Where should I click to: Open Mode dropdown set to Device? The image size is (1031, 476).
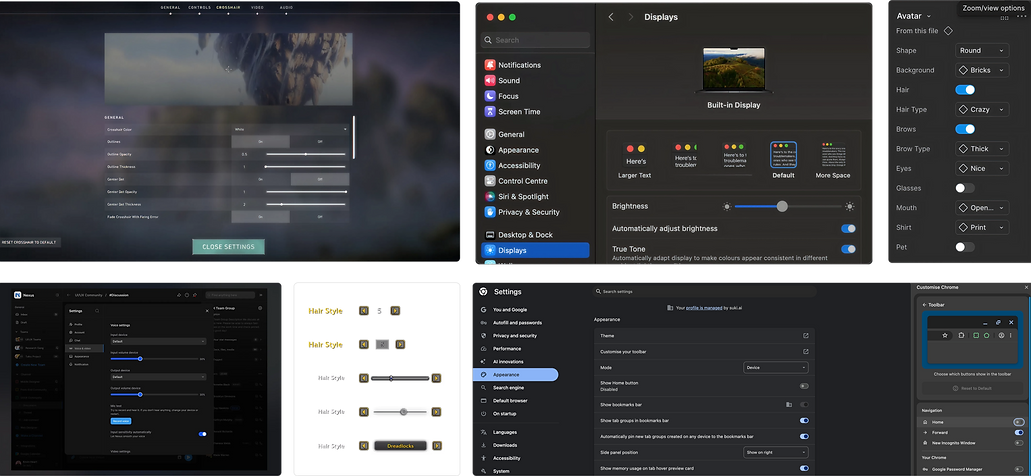pyautogui.click(x=776, y=368)
